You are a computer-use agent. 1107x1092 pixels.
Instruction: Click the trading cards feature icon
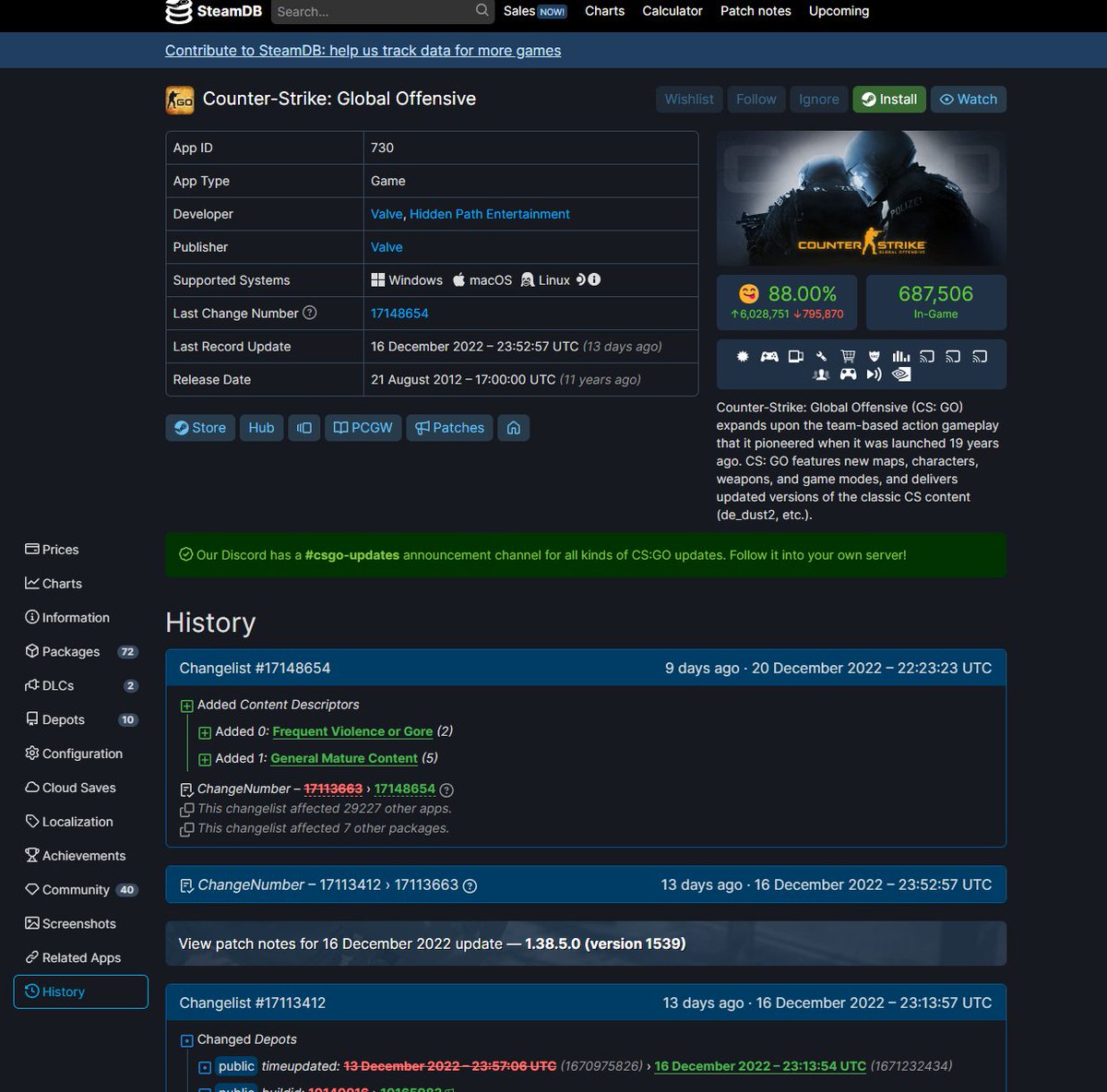tap(796, 356)
